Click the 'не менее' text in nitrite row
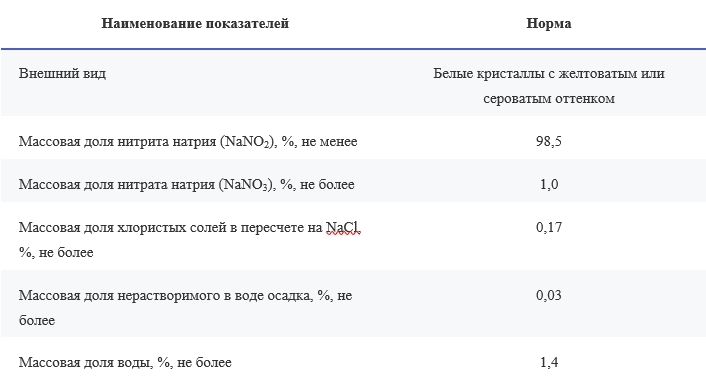Image resolution: width=706 pixels, height=387 pixels. (x=329, y=141)
